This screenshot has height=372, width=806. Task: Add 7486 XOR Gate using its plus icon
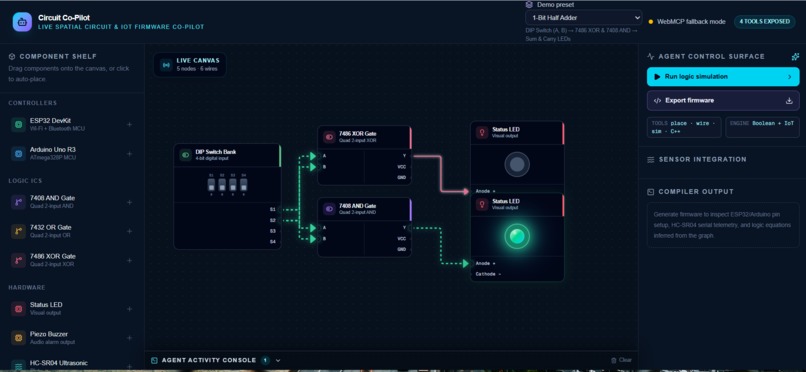click(129, 260)
